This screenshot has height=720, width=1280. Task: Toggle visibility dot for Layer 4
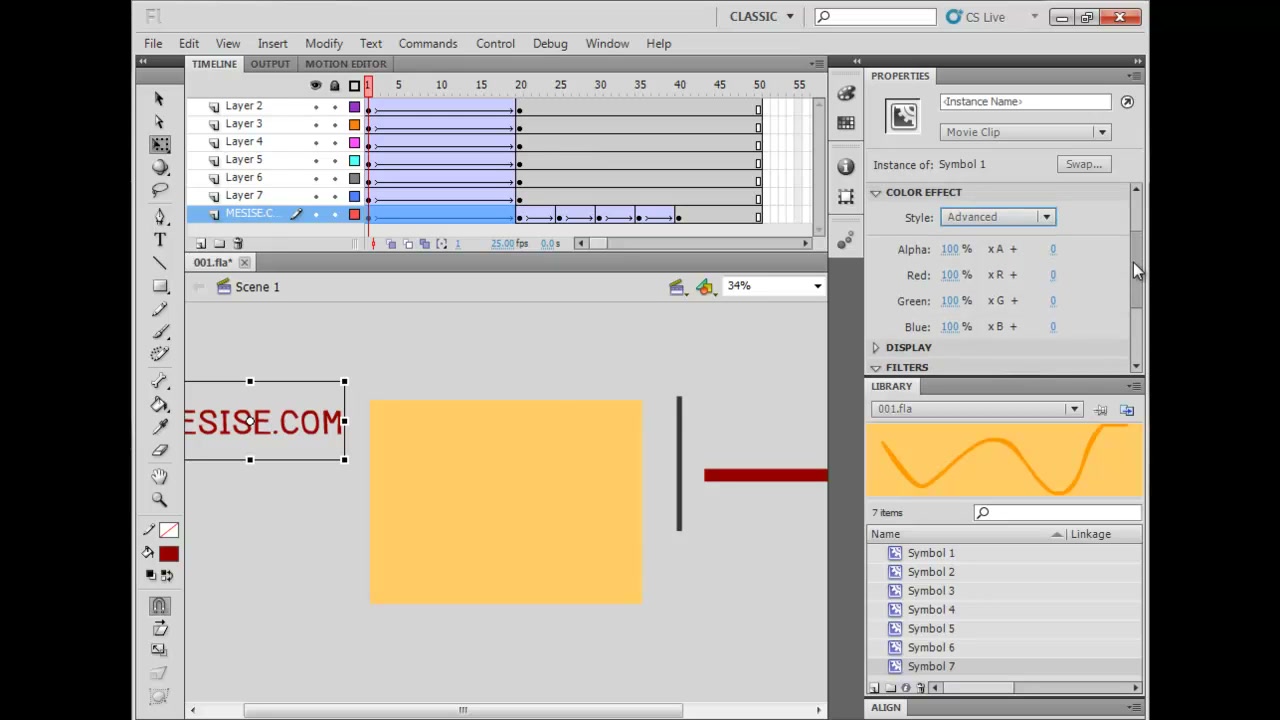pyautogui.click(x=316, y=142)
